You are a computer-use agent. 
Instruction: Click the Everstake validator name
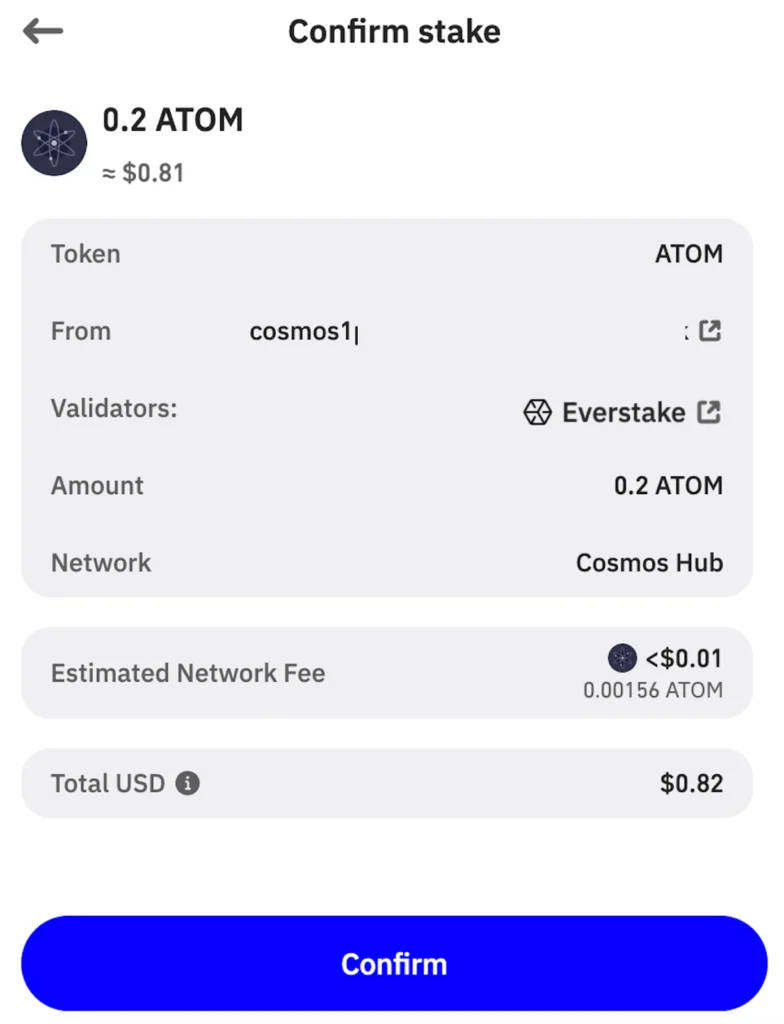[623, 412]
